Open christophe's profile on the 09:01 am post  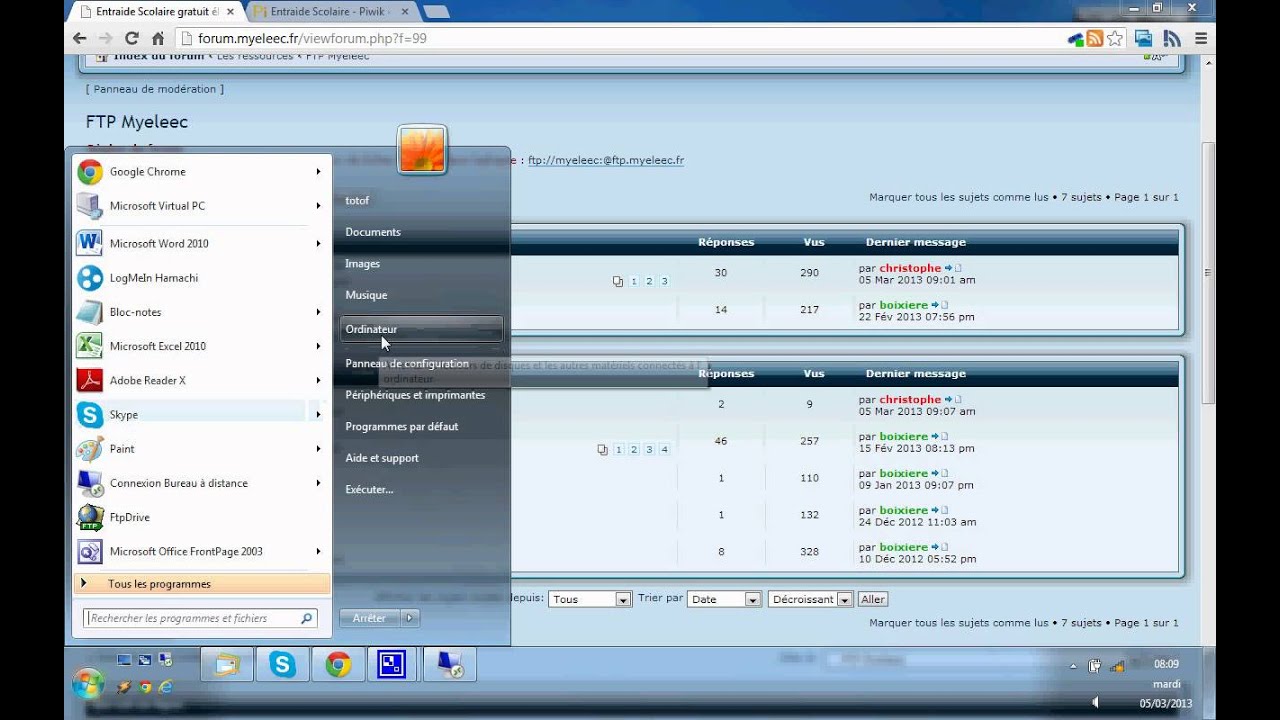(910, 268)
